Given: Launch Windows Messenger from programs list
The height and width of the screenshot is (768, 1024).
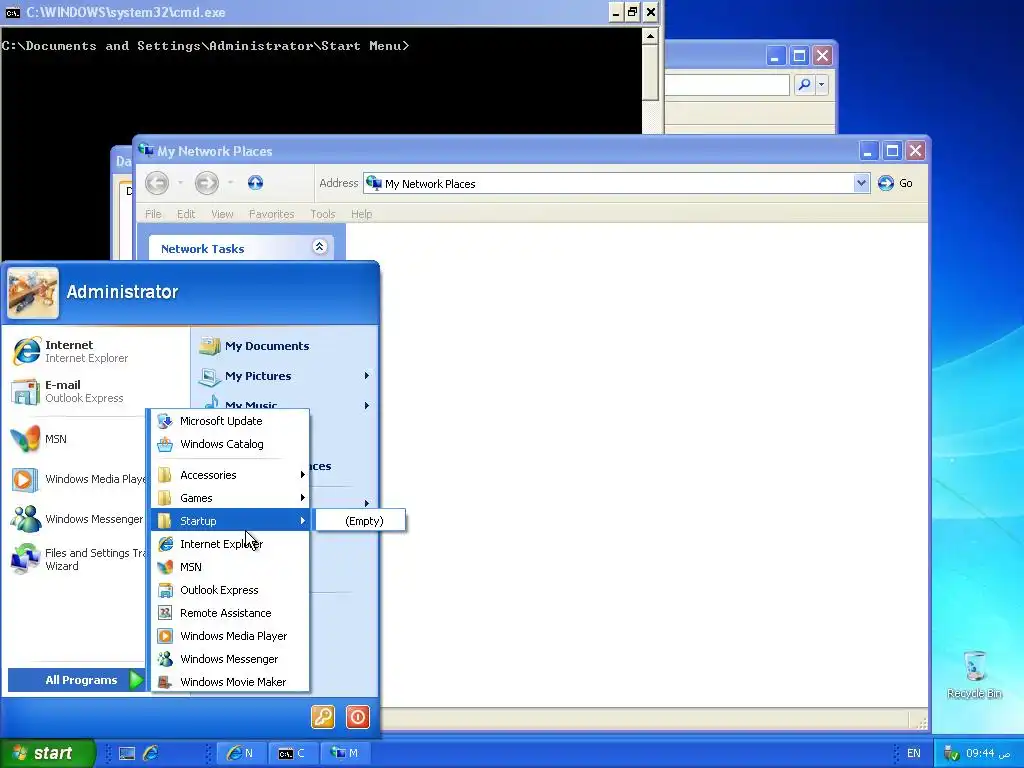Looking at the screenshot, I should (x=230, y=659).
